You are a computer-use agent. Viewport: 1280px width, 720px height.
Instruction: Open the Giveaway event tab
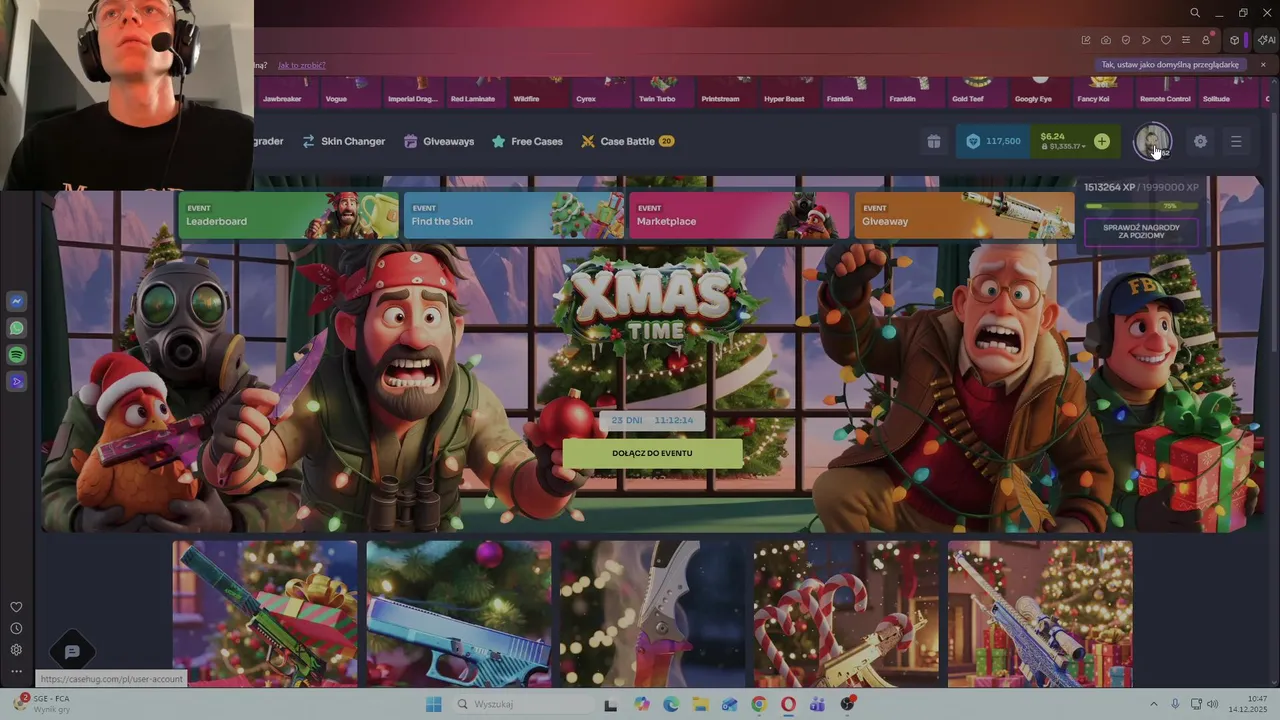964,215
